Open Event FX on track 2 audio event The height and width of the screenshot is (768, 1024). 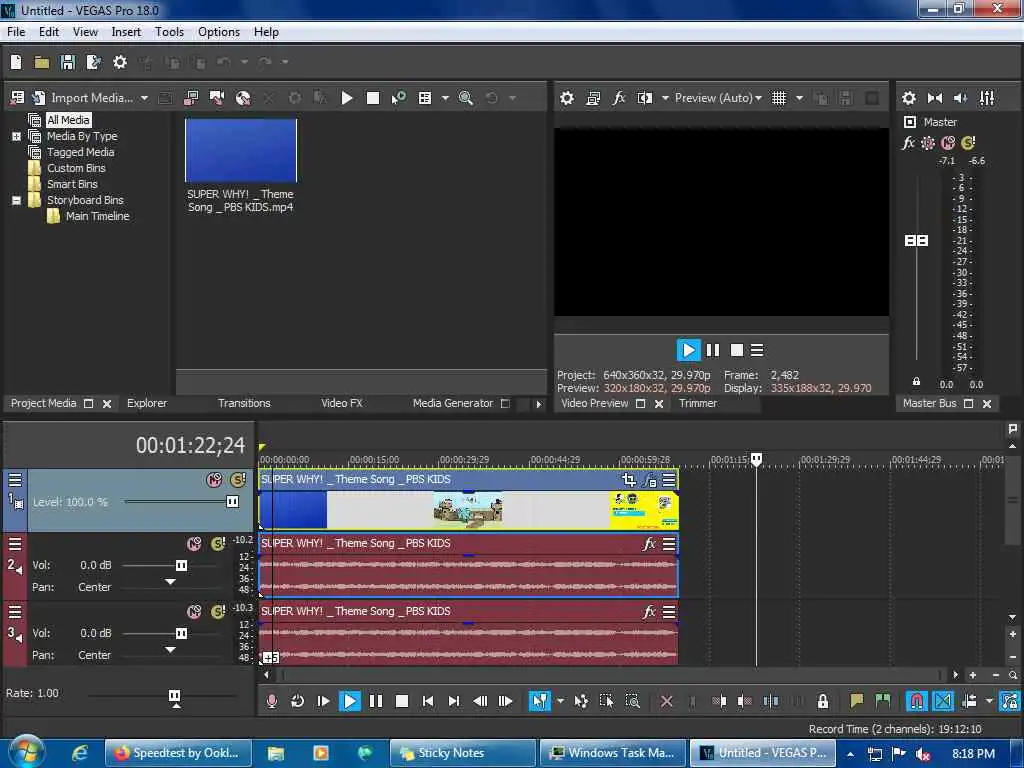[648, 543]
